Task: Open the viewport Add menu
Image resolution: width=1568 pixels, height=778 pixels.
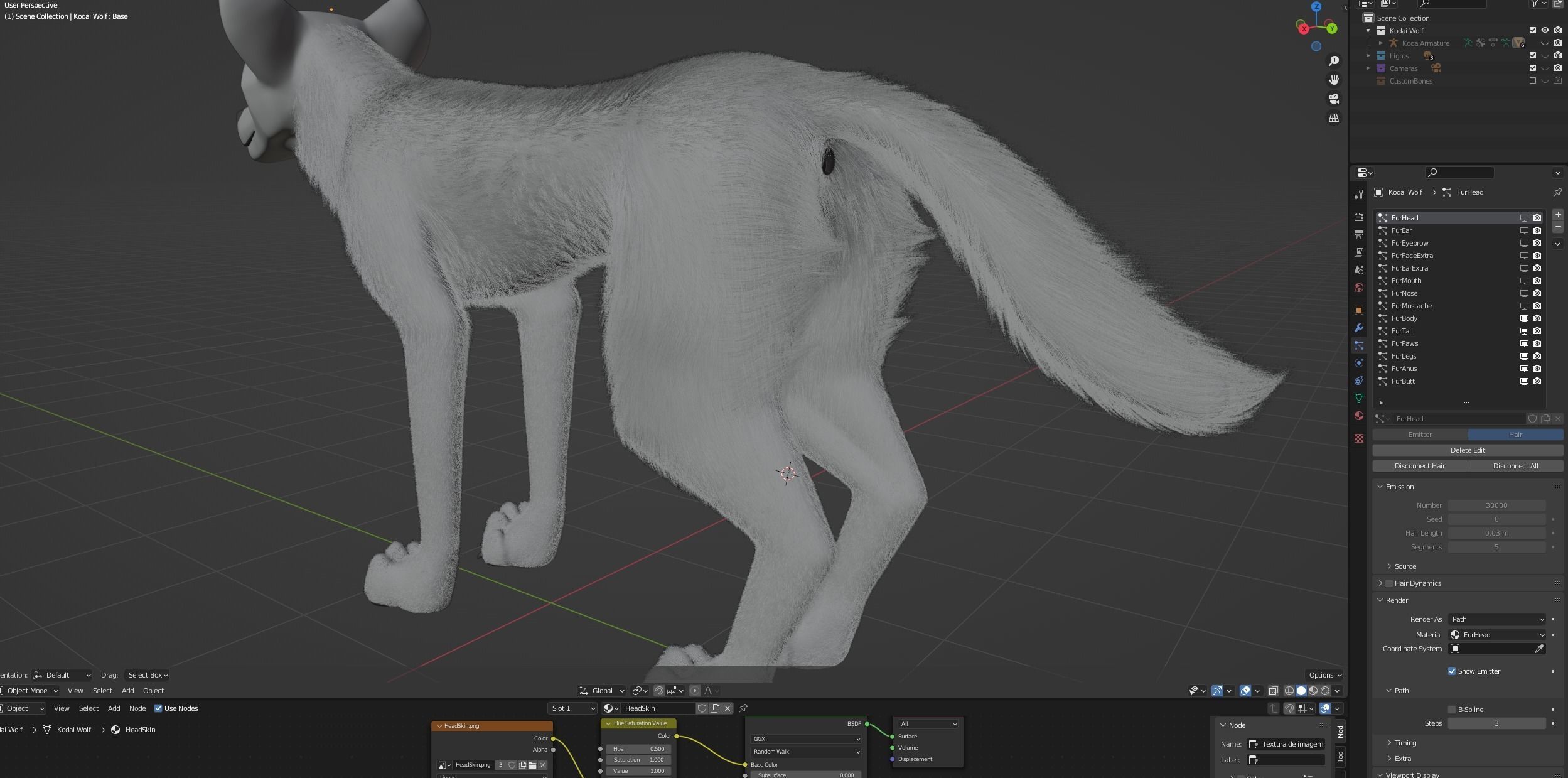Action: 128,691
